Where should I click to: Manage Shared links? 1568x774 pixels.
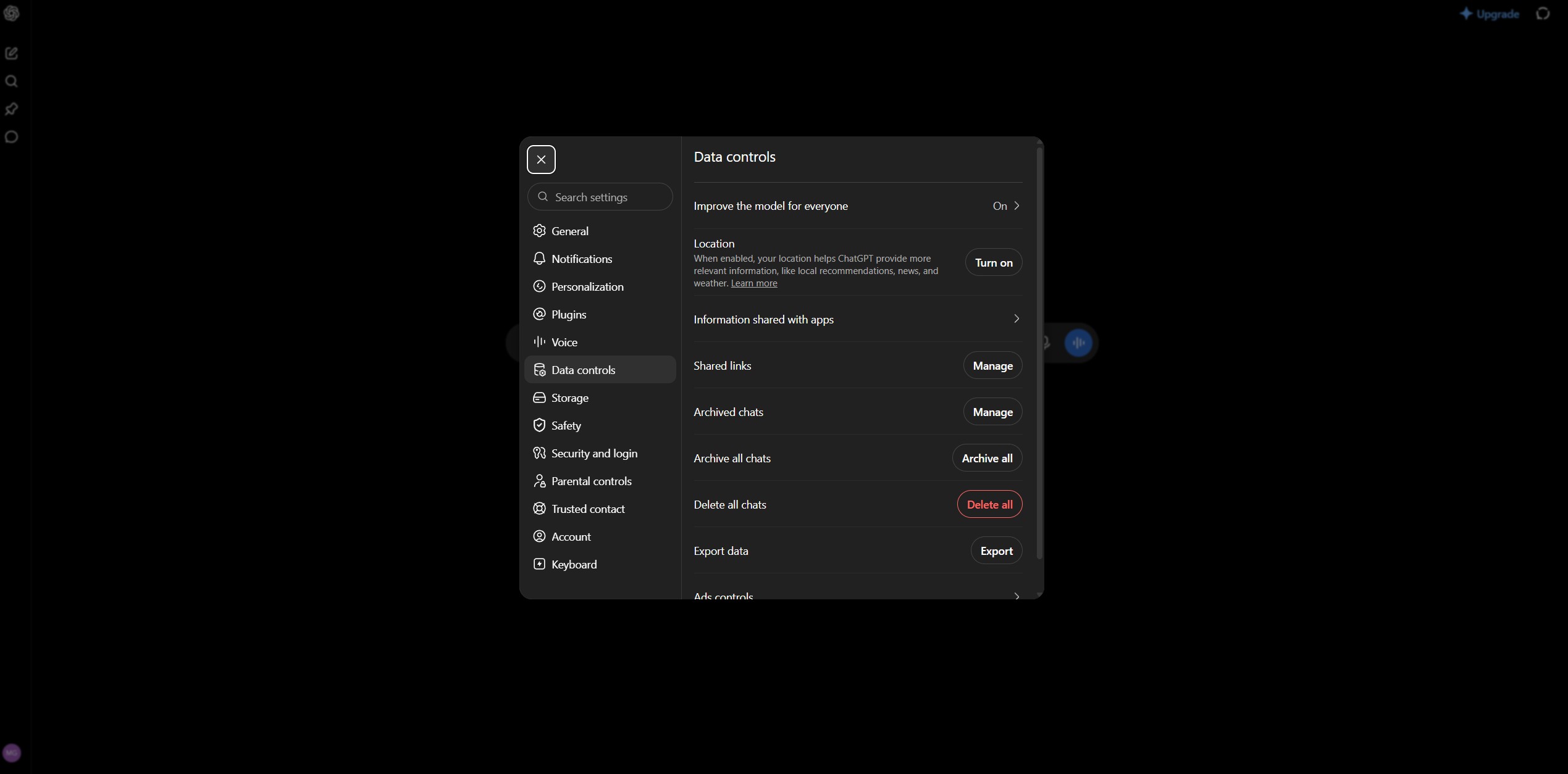(992, 365)
